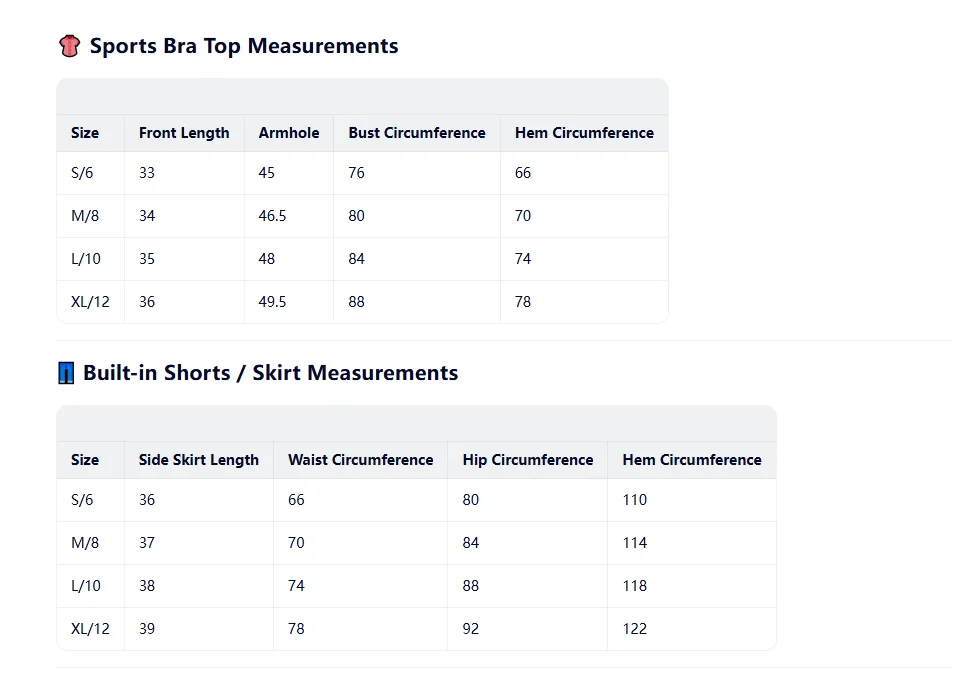Select the Built-in Shorts / Skirt Measurements heading

[x=270, y=373]
